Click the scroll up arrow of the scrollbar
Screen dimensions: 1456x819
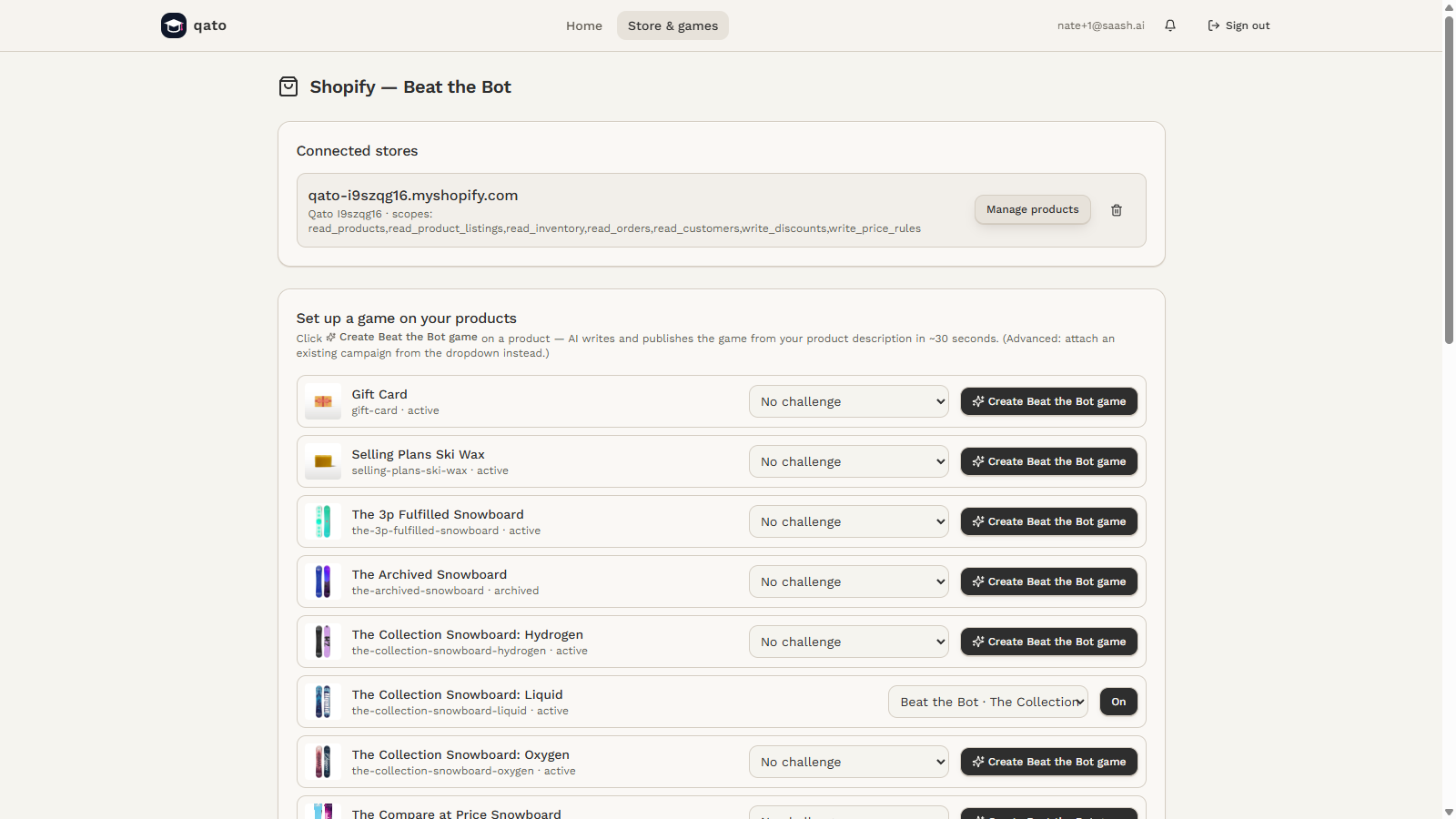[1449, 7]
